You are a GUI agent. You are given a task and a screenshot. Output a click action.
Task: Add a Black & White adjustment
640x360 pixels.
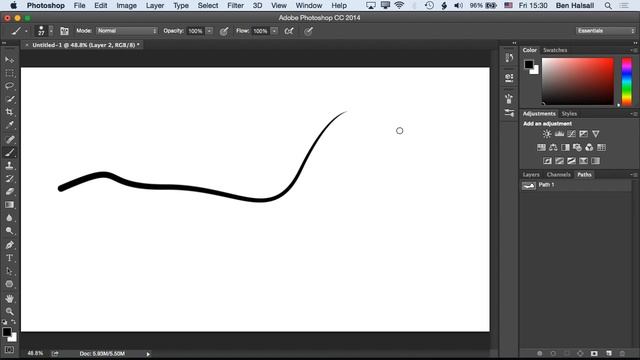tap(565, 147)
